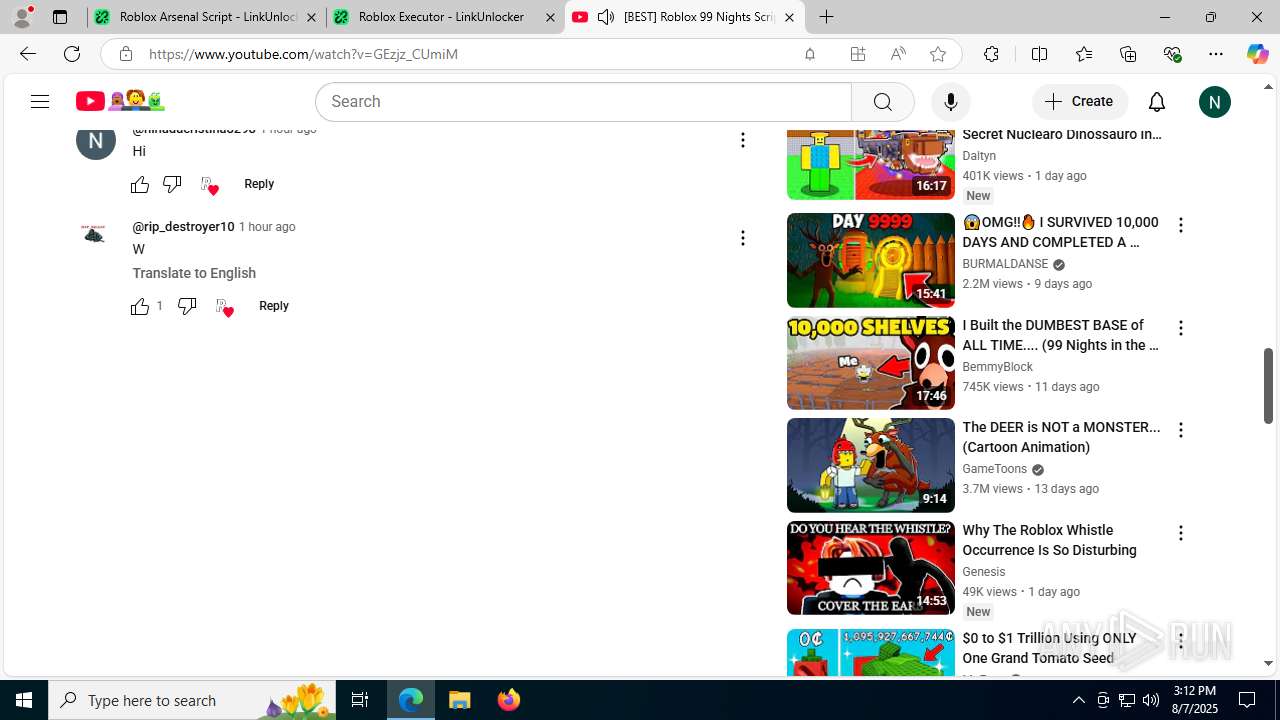1280x720 pixels.
Task: Toggle Split screen view
Action: [x=1039, y=54]
